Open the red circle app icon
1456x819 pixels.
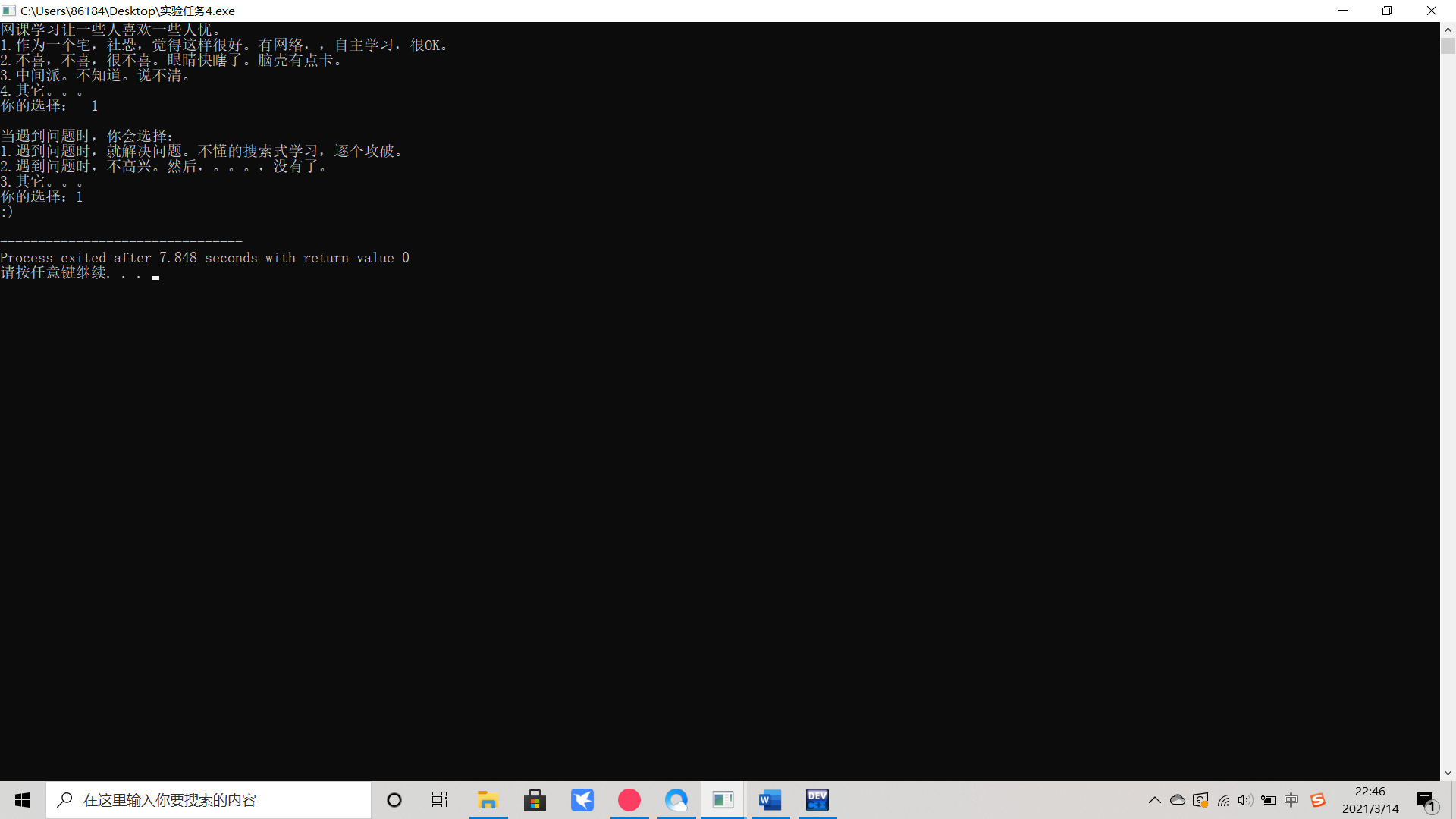point(629,800)
